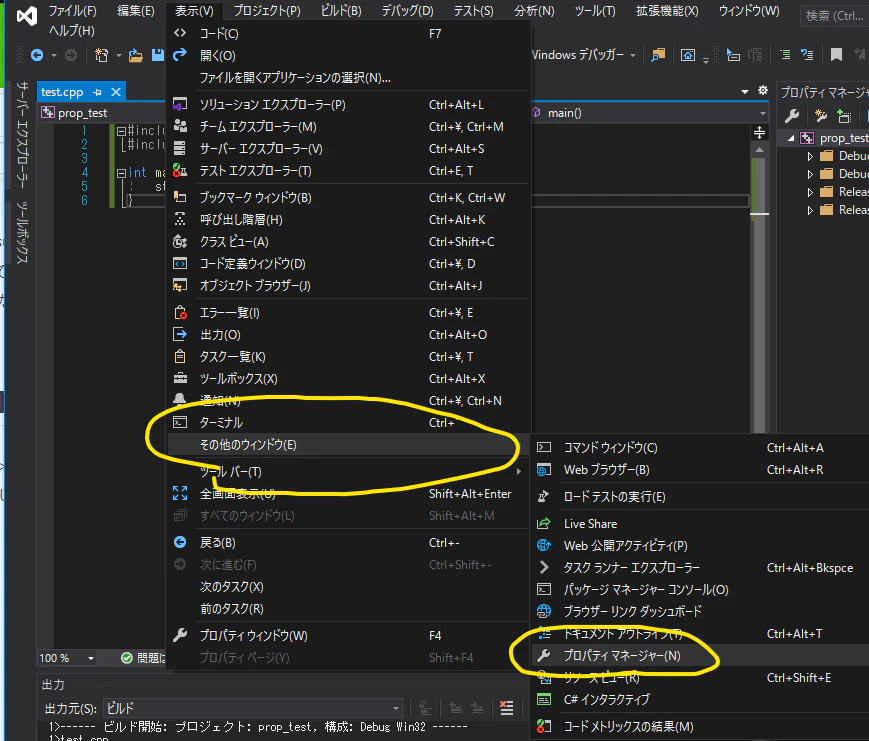Select その他のウィンドウ(E) in the View menu
The width and height of the screenshot is (869, 741).
348,445
